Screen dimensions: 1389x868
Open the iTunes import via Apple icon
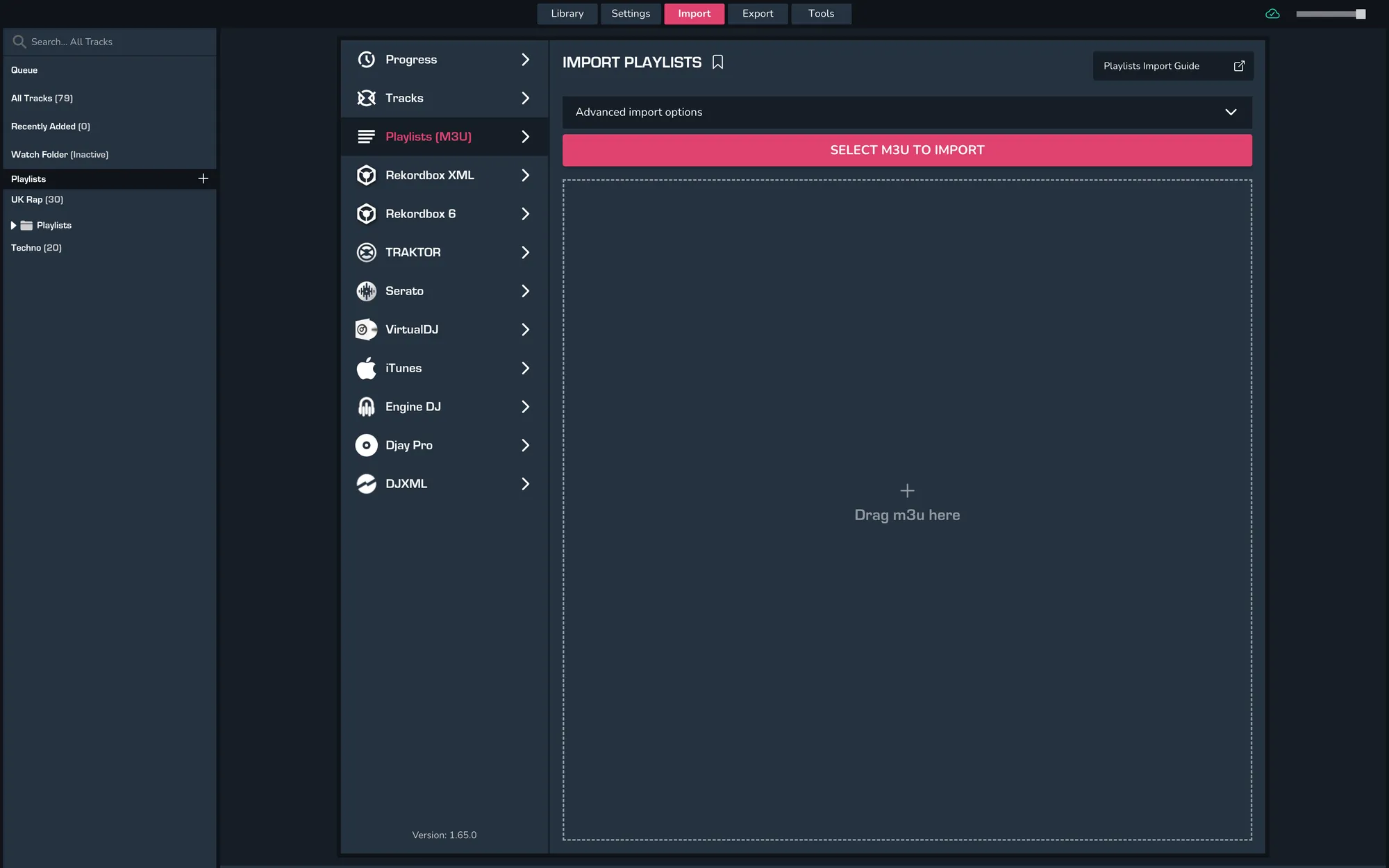(x=366, y=368)
